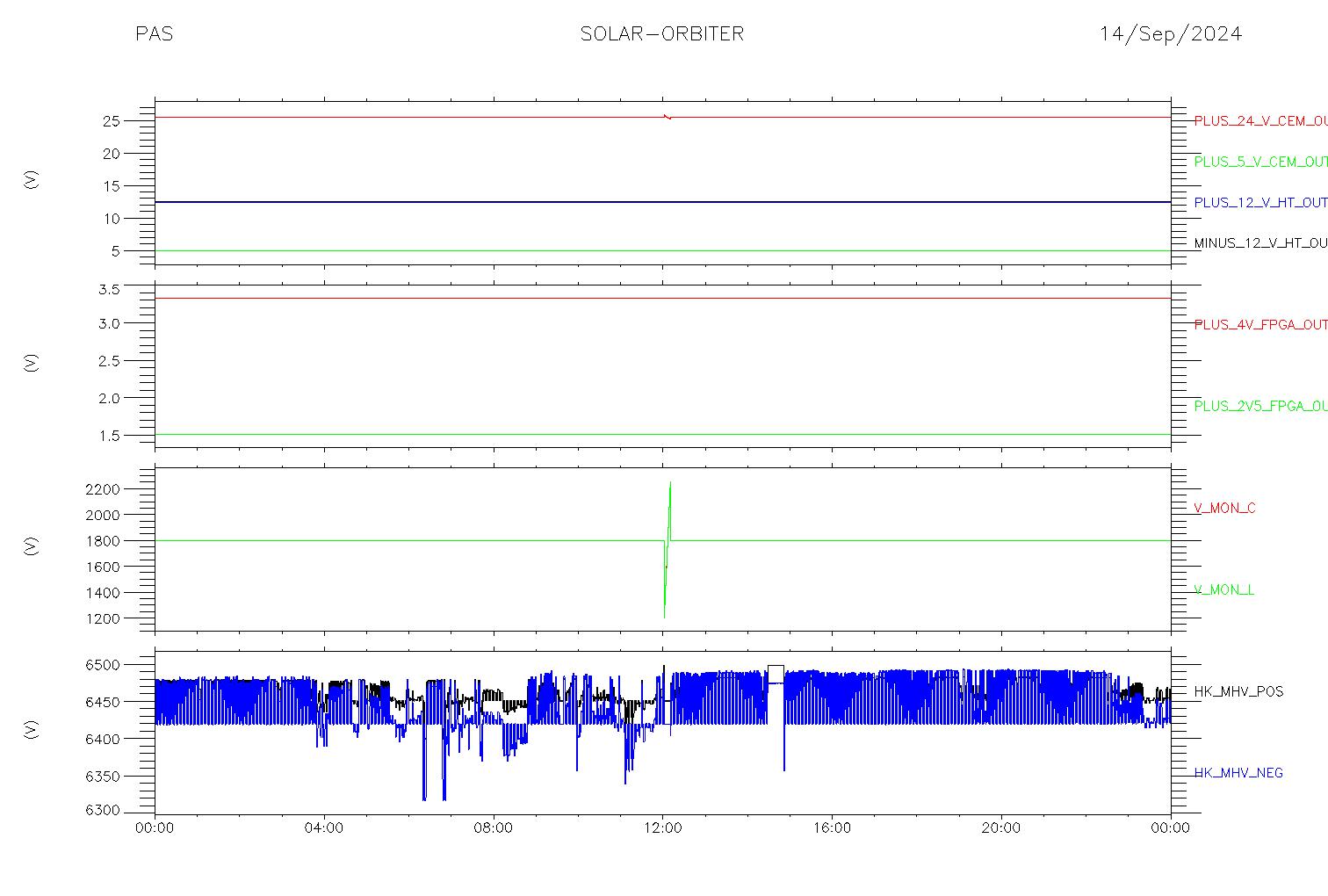This screenshot has height=896, width=1328.
Task: Click the black MINUS_12_V_HT legend label
Action: tap(1260, 243)
